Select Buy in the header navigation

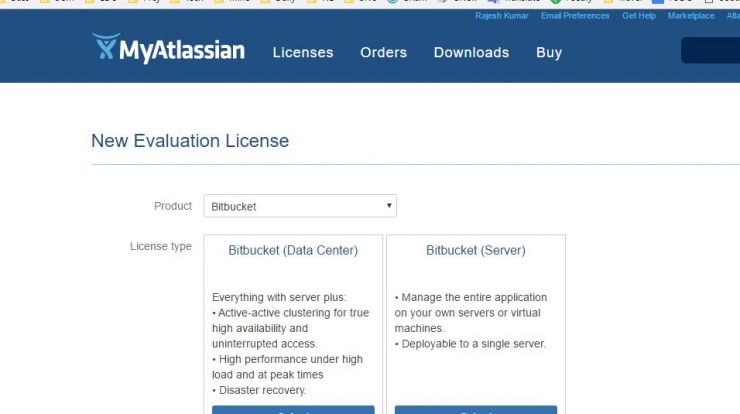pos(549,52)
